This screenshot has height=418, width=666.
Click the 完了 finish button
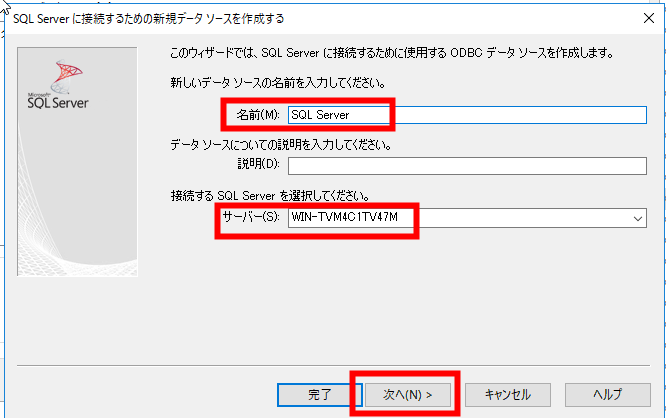point(319,395)
